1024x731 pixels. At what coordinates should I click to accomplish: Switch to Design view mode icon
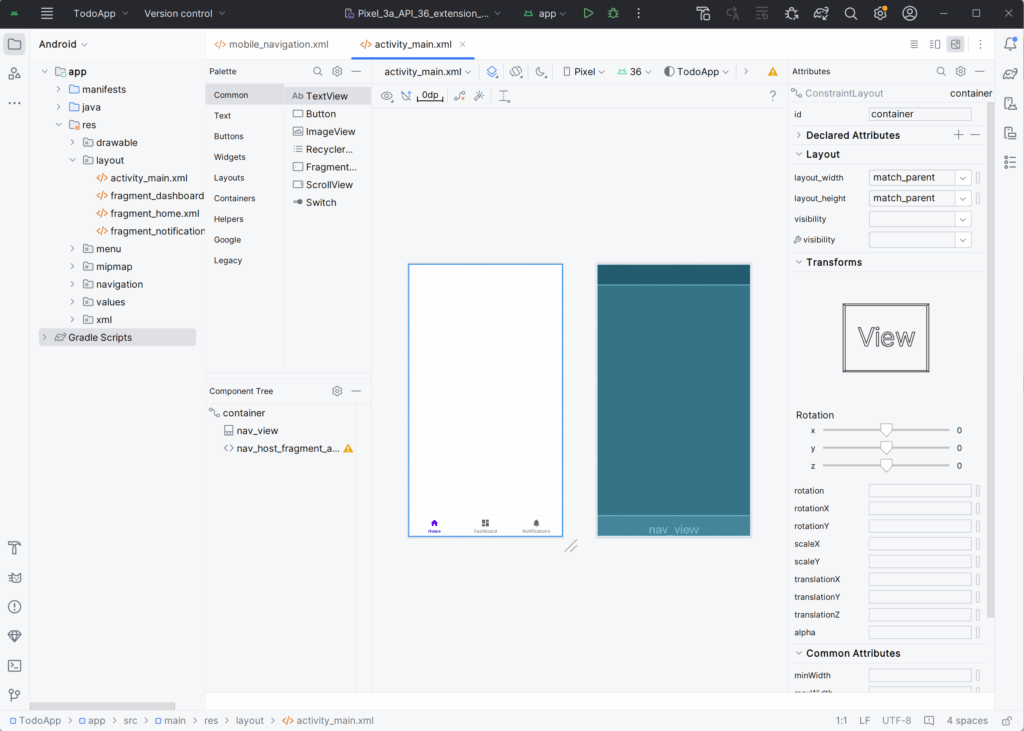pos(955,44)
